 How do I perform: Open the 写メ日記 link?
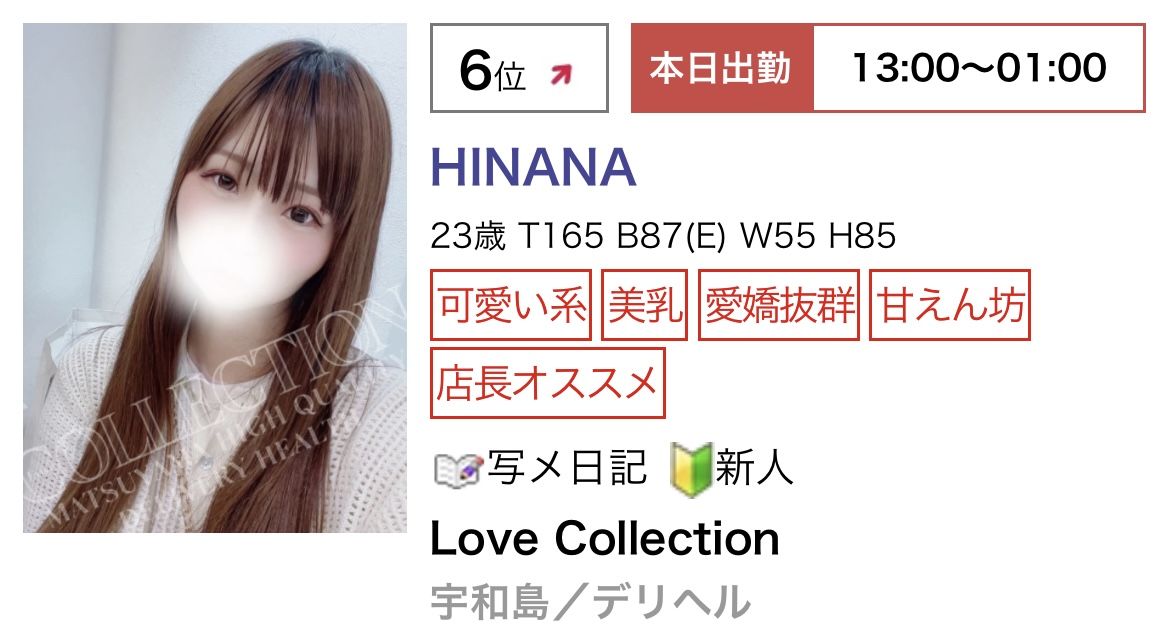pos(567,469)
